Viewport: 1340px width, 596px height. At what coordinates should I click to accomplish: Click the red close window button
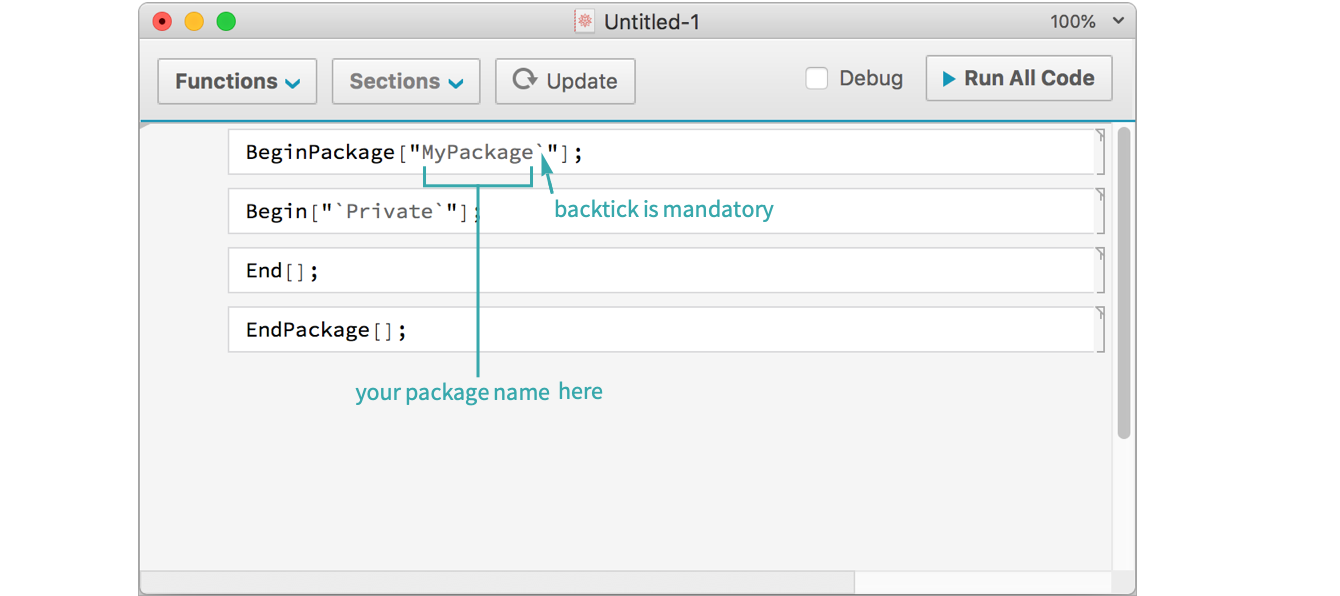coord(162,21)
